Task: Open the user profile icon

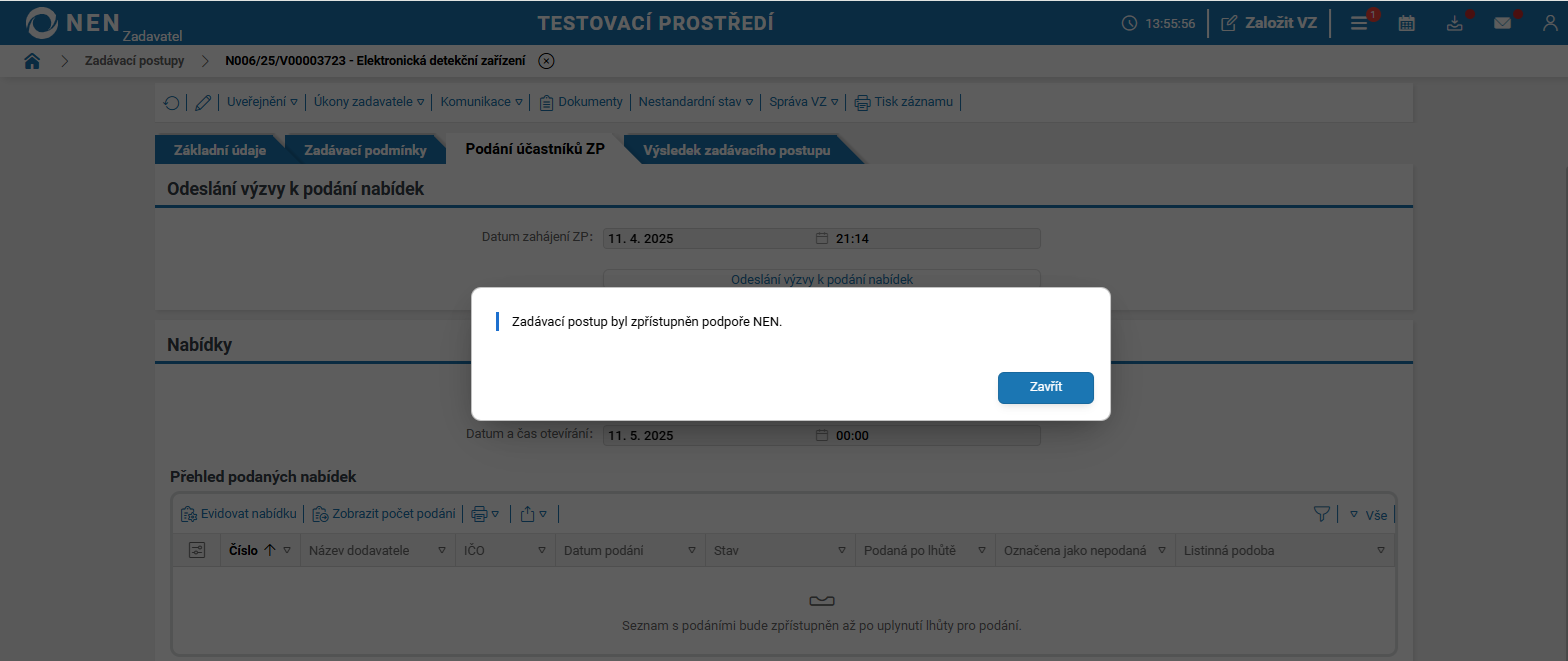Action: pyautogui.click(x=1550, y=22)
